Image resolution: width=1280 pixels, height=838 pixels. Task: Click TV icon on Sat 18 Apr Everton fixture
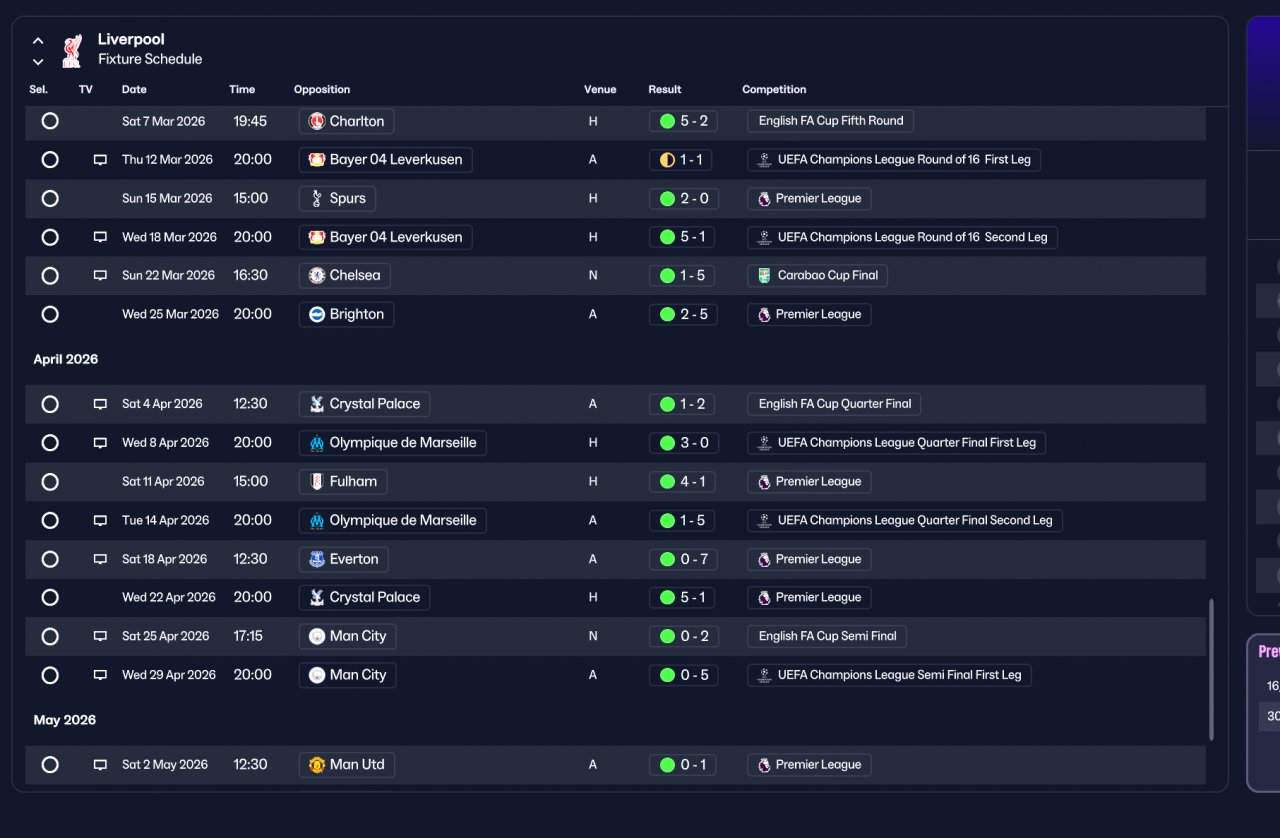pyautogui.click(x=100, y=560)
